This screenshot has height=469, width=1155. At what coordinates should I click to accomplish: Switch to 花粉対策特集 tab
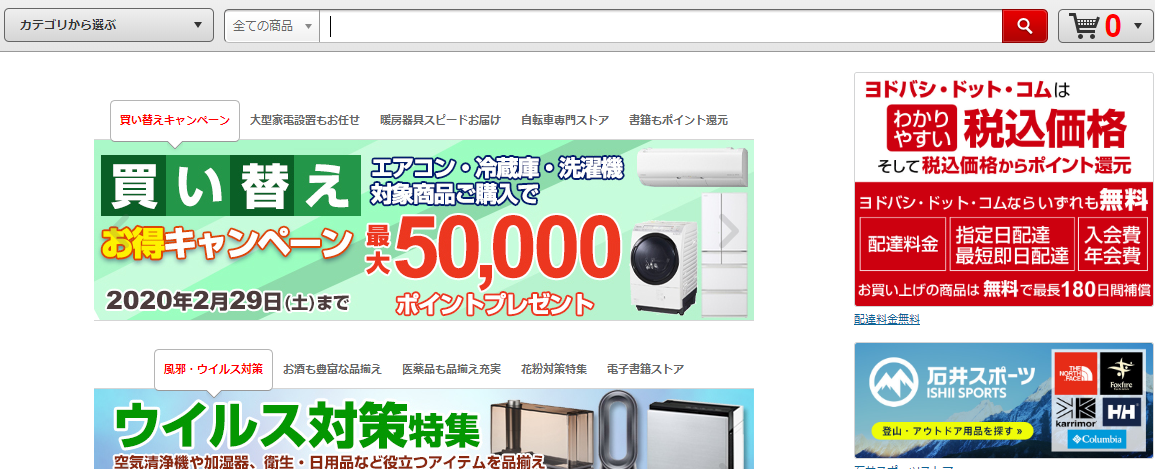(554, 369)
